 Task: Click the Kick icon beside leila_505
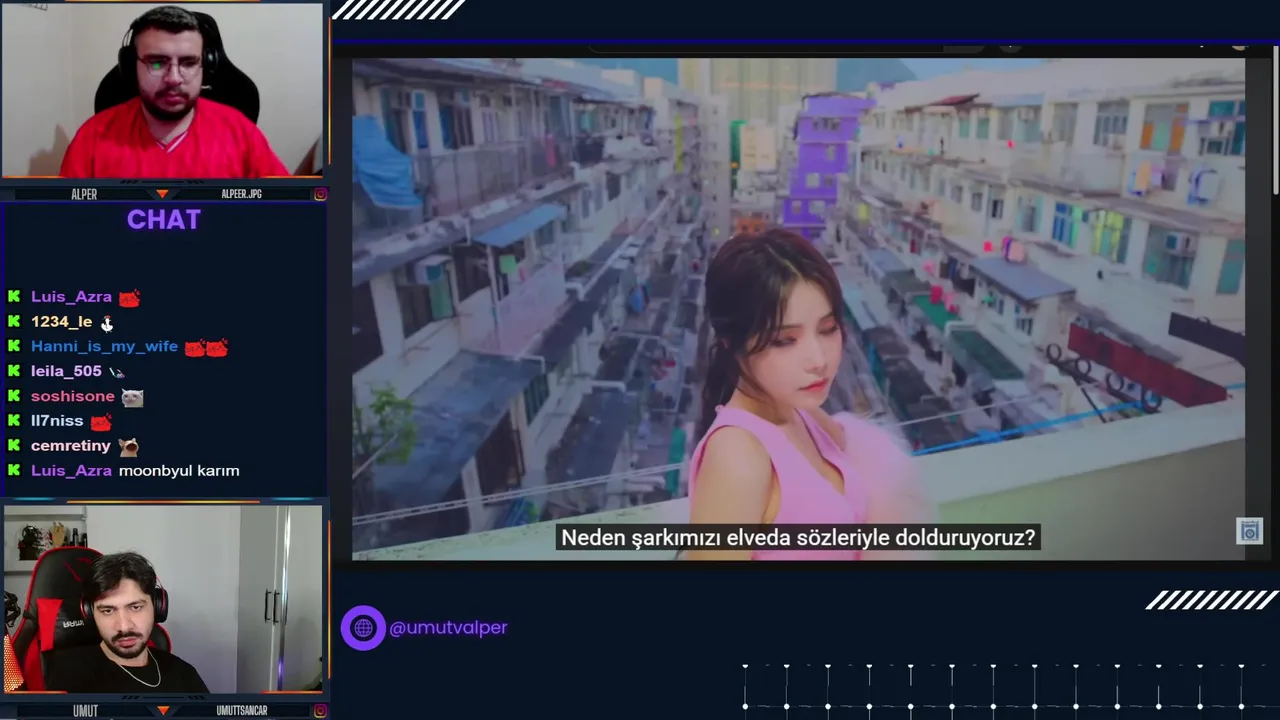[x=14, y=371]
